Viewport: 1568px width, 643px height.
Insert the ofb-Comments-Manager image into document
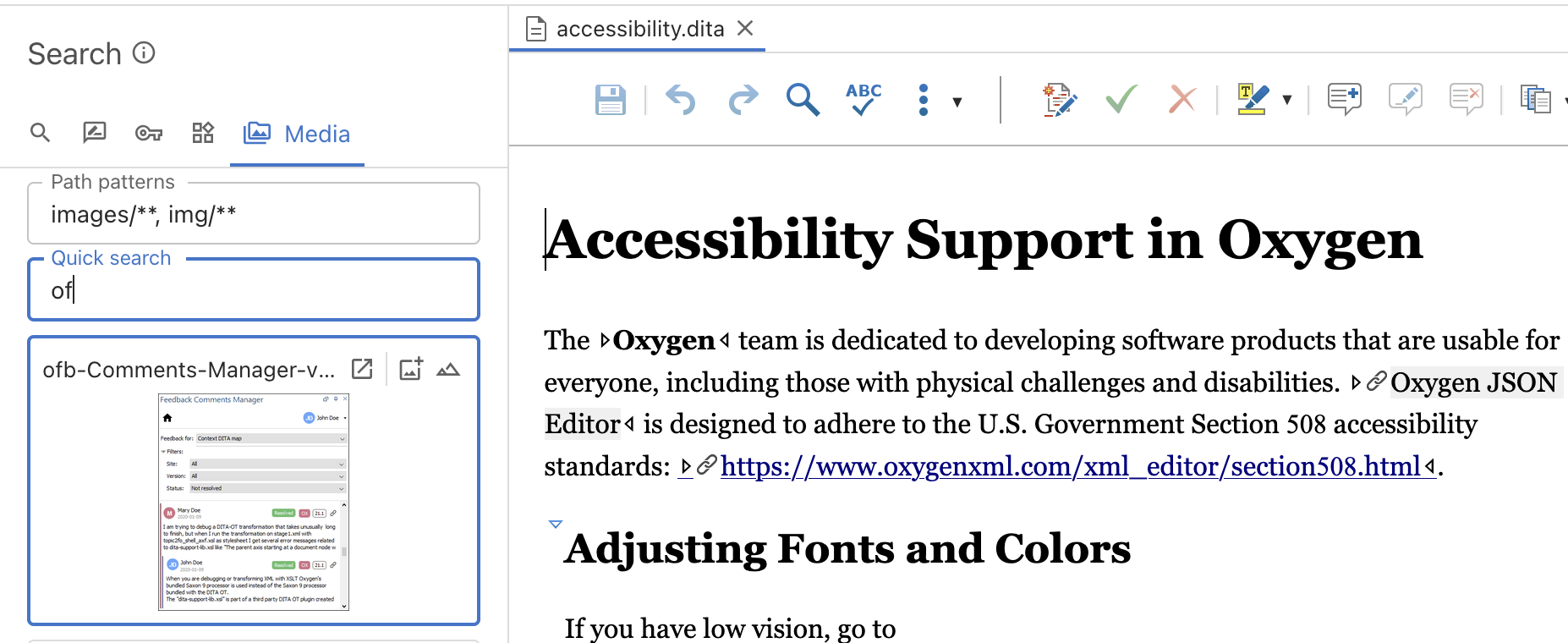click(x=411, y=369)
